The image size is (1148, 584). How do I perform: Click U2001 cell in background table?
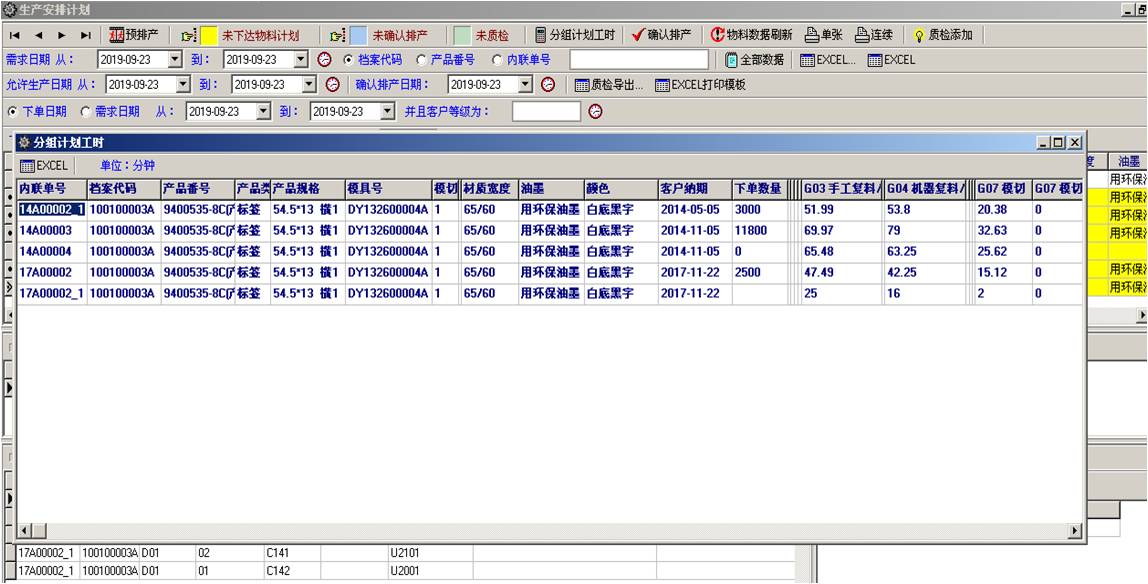pos(430,571)
